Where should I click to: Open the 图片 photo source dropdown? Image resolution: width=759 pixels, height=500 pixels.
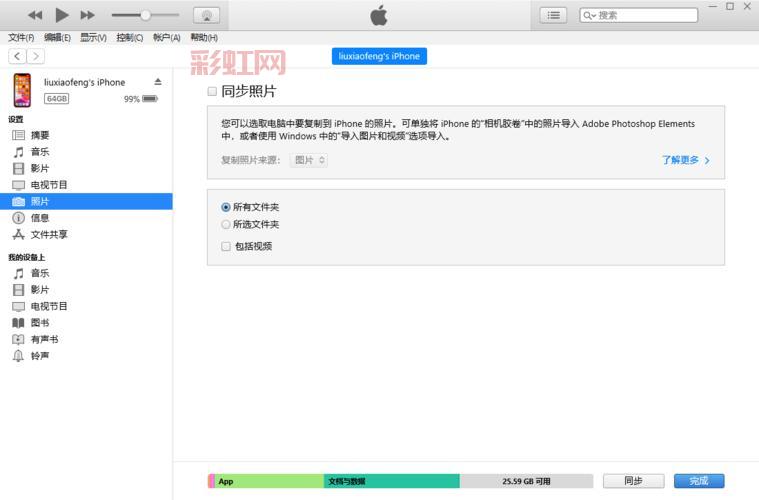tap(309, 160)
